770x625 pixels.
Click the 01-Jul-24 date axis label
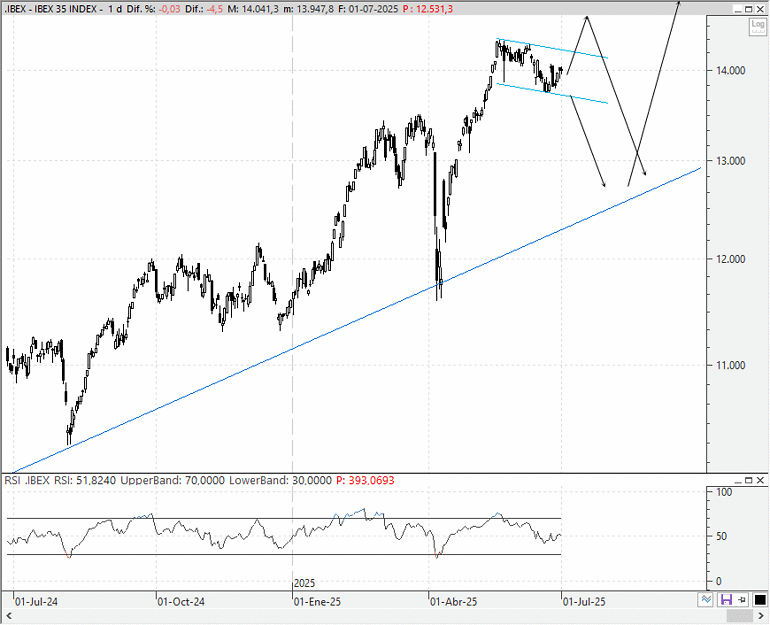(36, 602)
